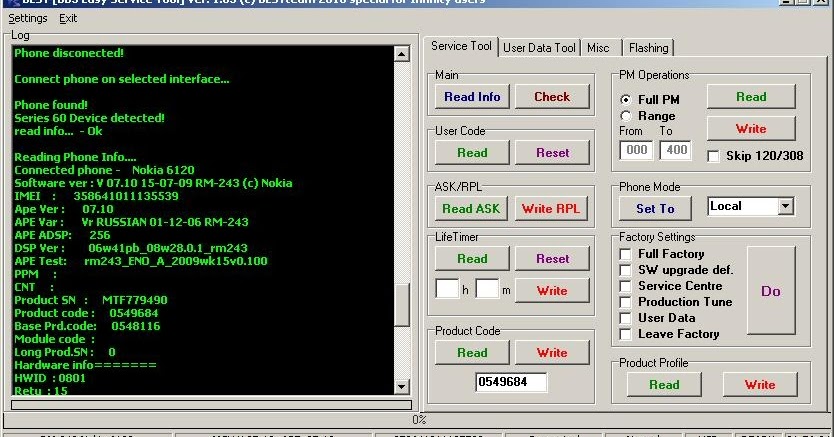The image size is (834, 437).
Task: Click the Do button in Factory Settings
Action: click(x=771, y=291)
